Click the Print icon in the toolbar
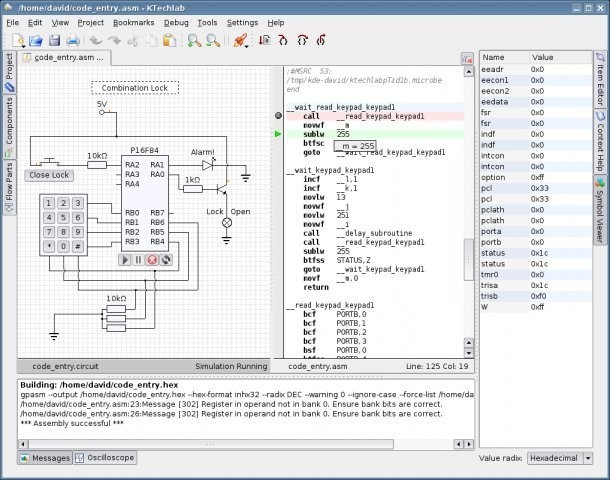610x480 pixels. [x=73, y=41]
